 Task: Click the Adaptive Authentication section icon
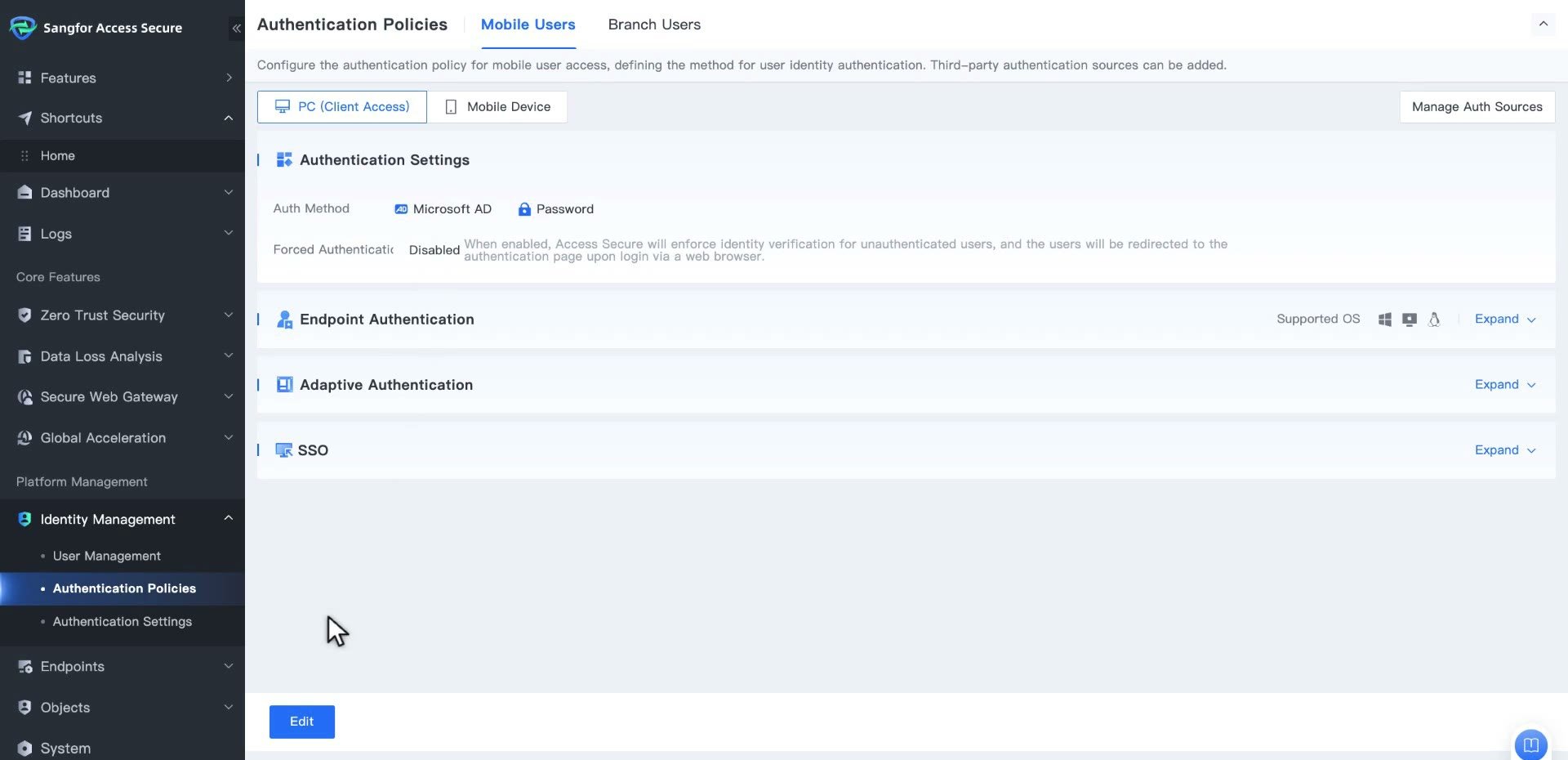pyautogui.click(x=284, y=385)
